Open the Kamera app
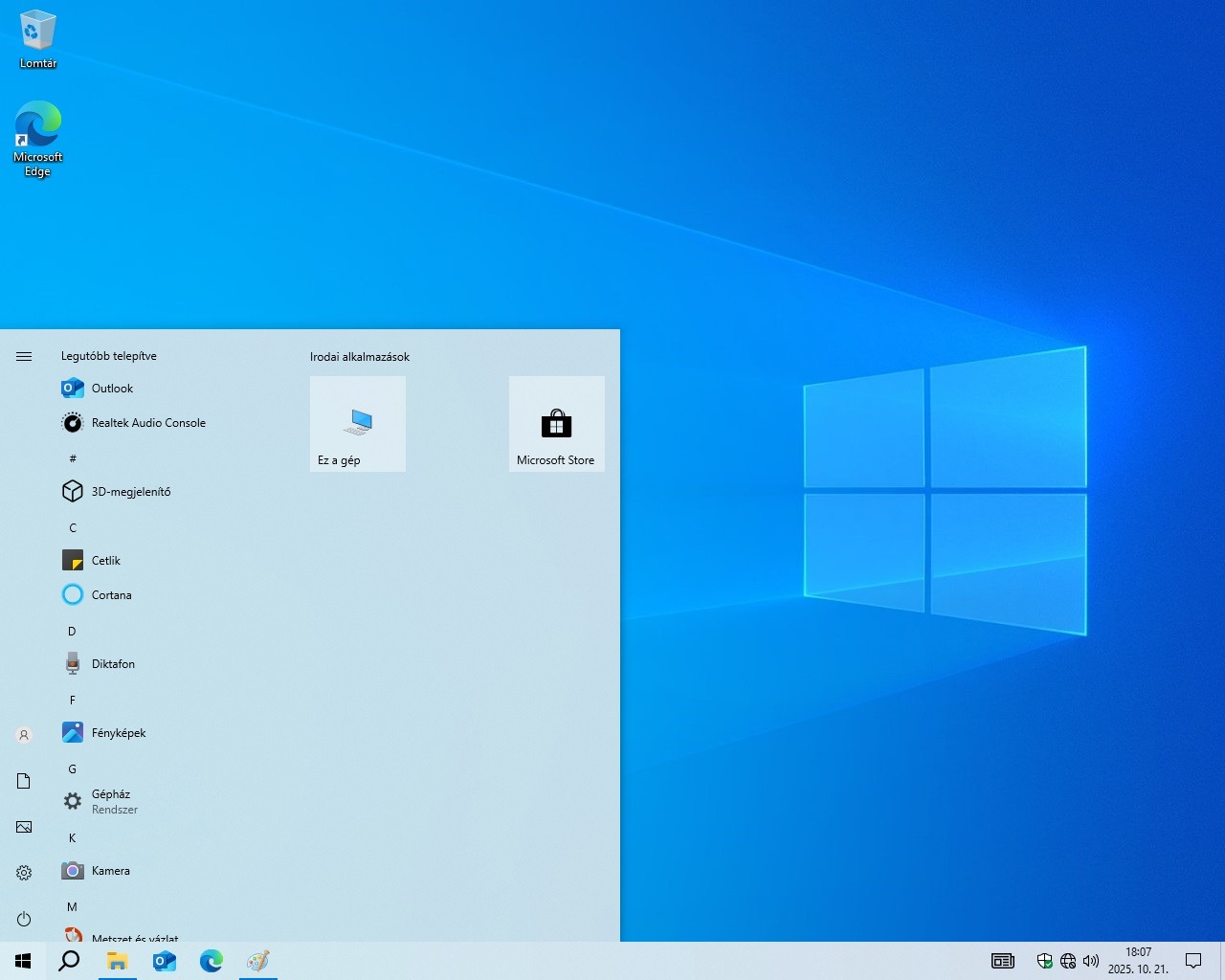 click(x=110, y=871)
